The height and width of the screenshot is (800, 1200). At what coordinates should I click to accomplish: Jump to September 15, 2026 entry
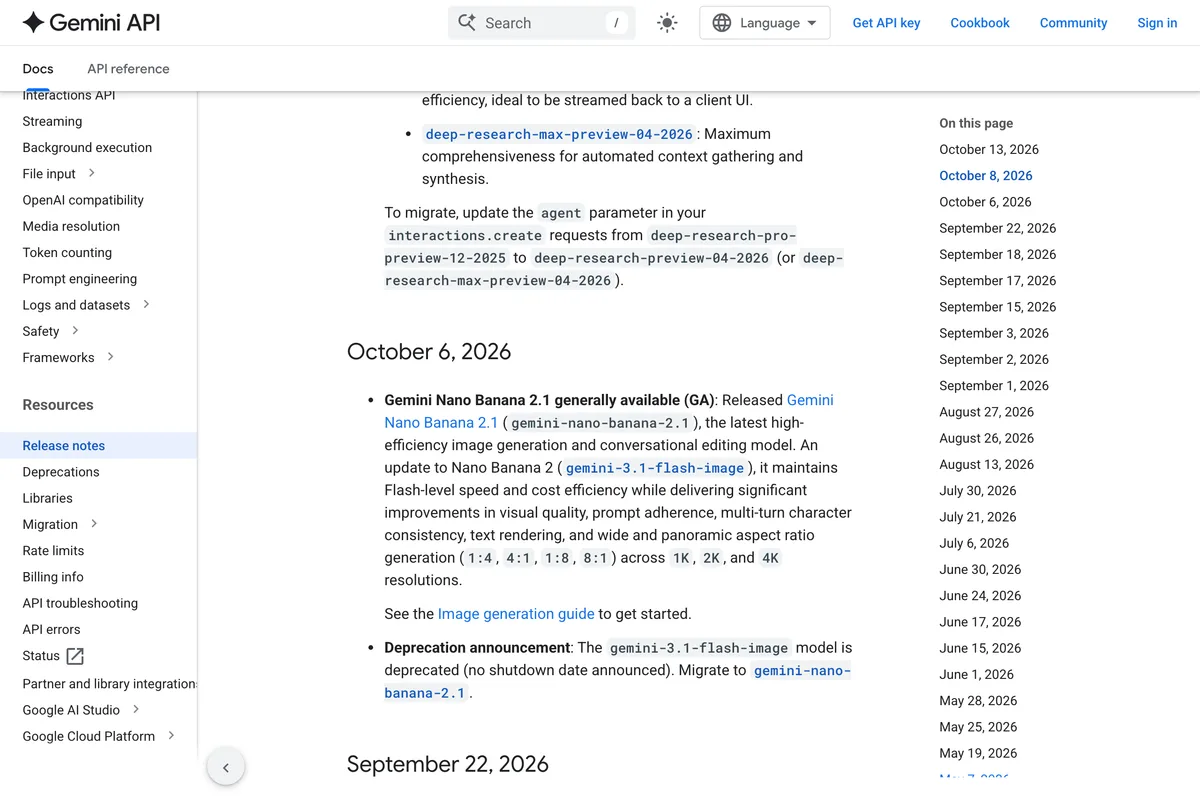(x=998, y=307)
